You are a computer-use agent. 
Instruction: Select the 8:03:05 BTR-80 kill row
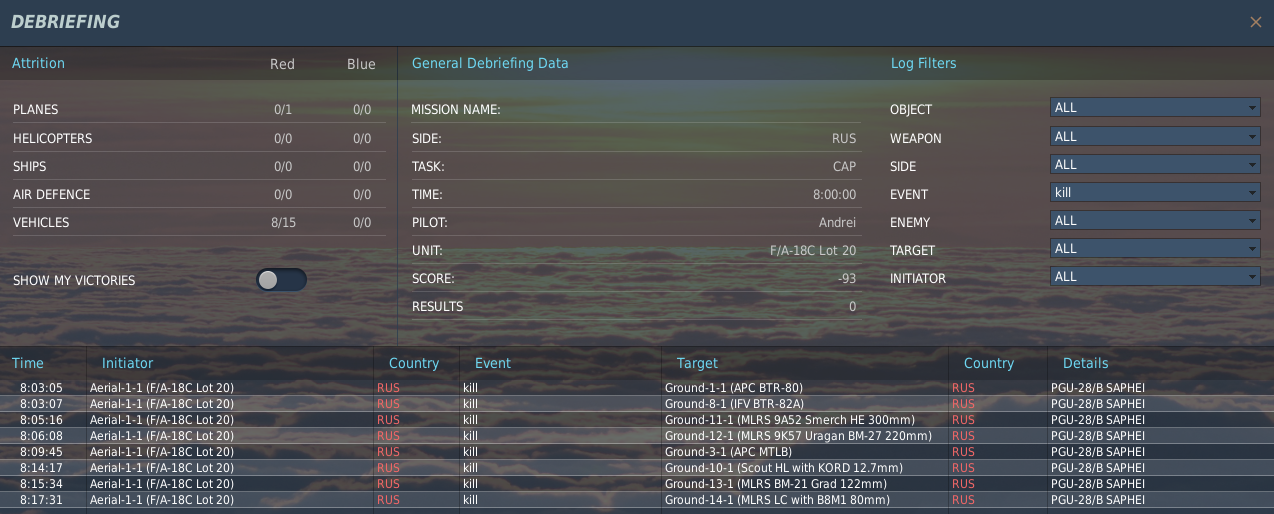(x=637, y=387)
